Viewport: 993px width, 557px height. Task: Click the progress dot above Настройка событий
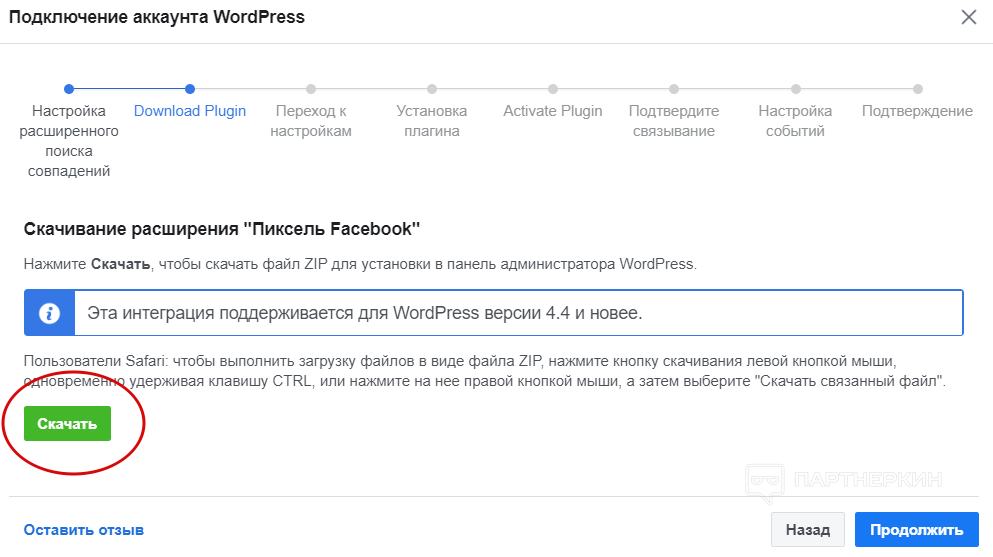pos(796,89)
